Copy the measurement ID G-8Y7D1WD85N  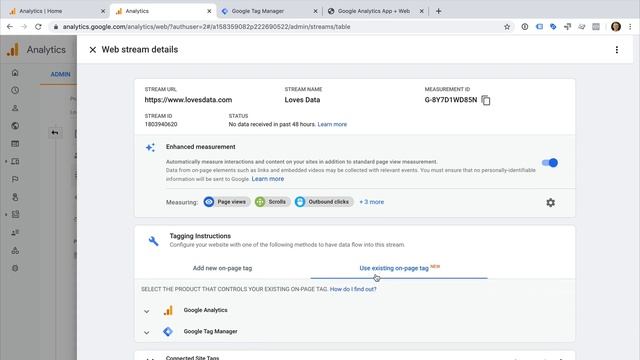[x=486, y=100]
